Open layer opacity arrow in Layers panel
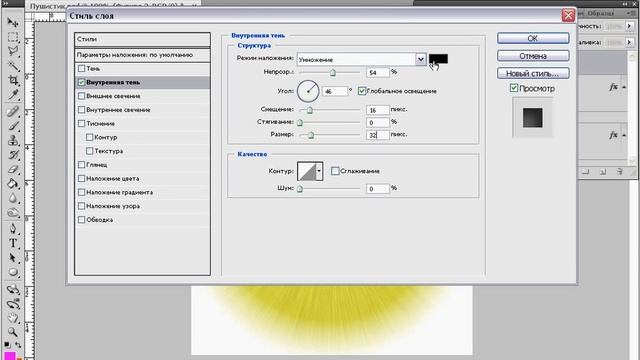 pos(629,26)
